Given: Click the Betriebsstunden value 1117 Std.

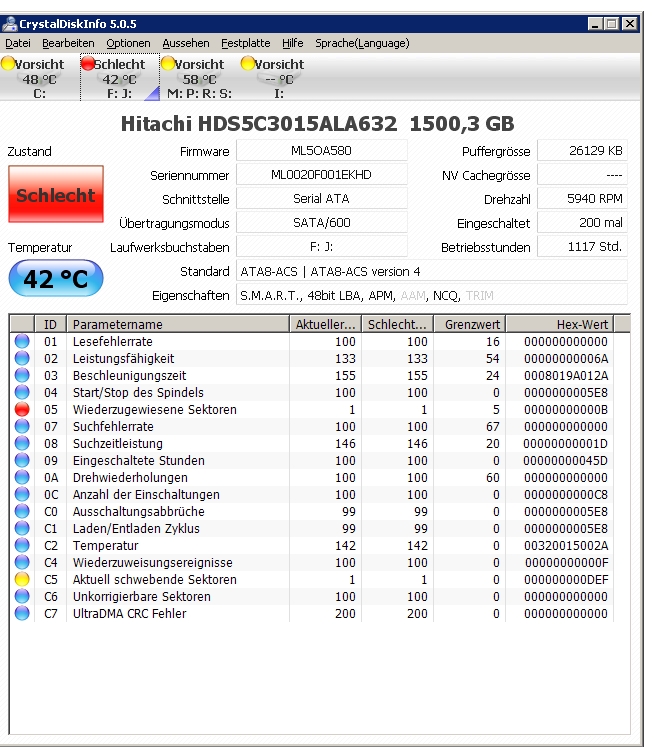Looking at the screenshot, I should pyautogui.click(x=582, y=246).
